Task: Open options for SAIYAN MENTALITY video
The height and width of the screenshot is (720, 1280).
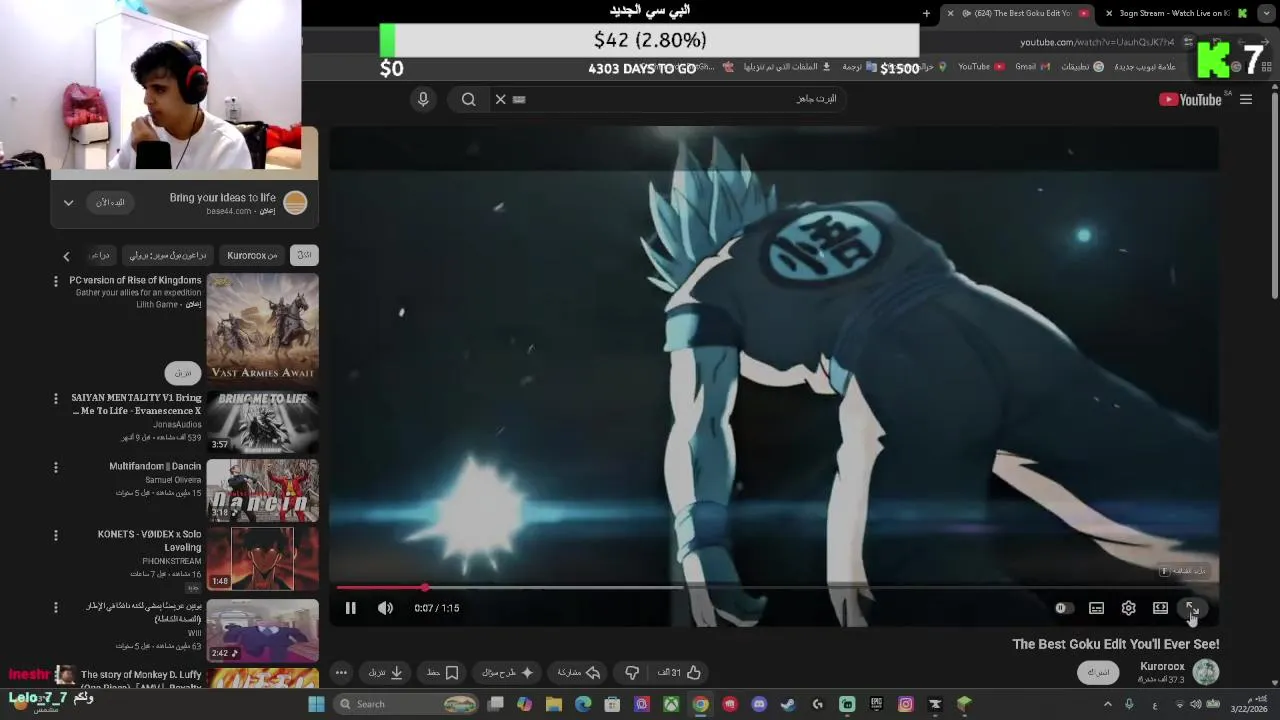Action: click(56, 399)
